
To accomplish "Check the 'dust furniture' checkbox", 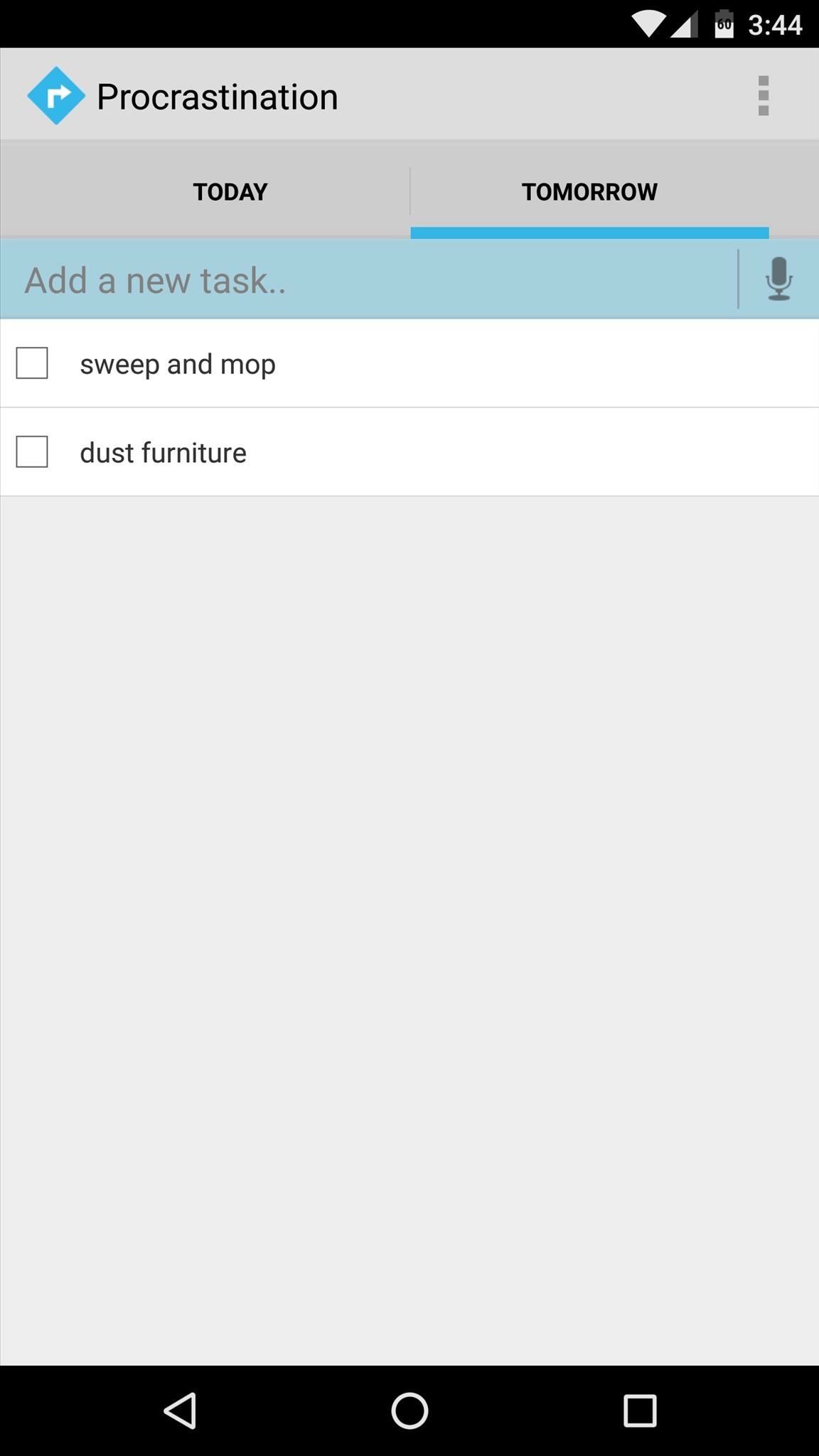I will [32, 451].
